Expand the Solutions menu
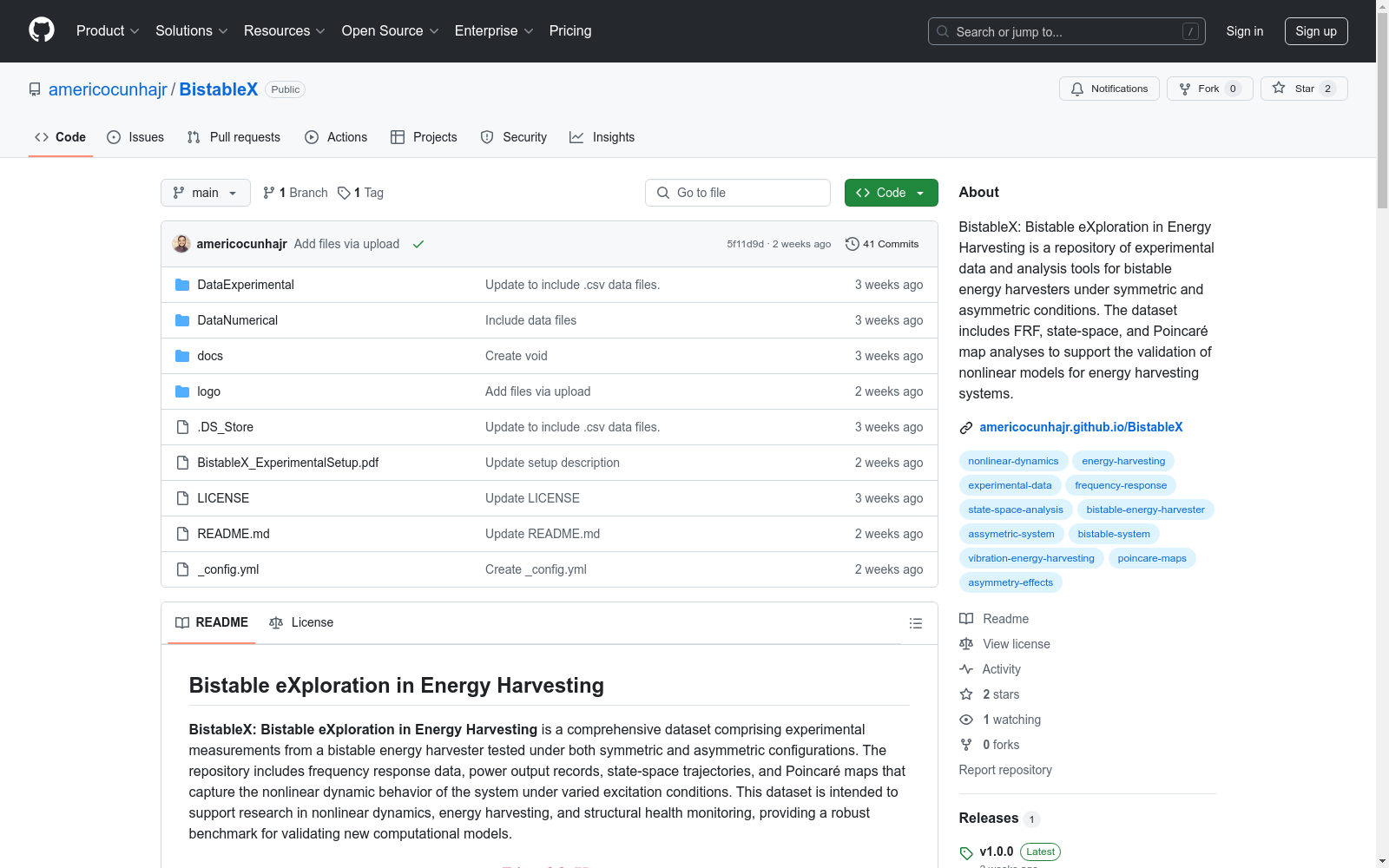 tap(192, 30)
